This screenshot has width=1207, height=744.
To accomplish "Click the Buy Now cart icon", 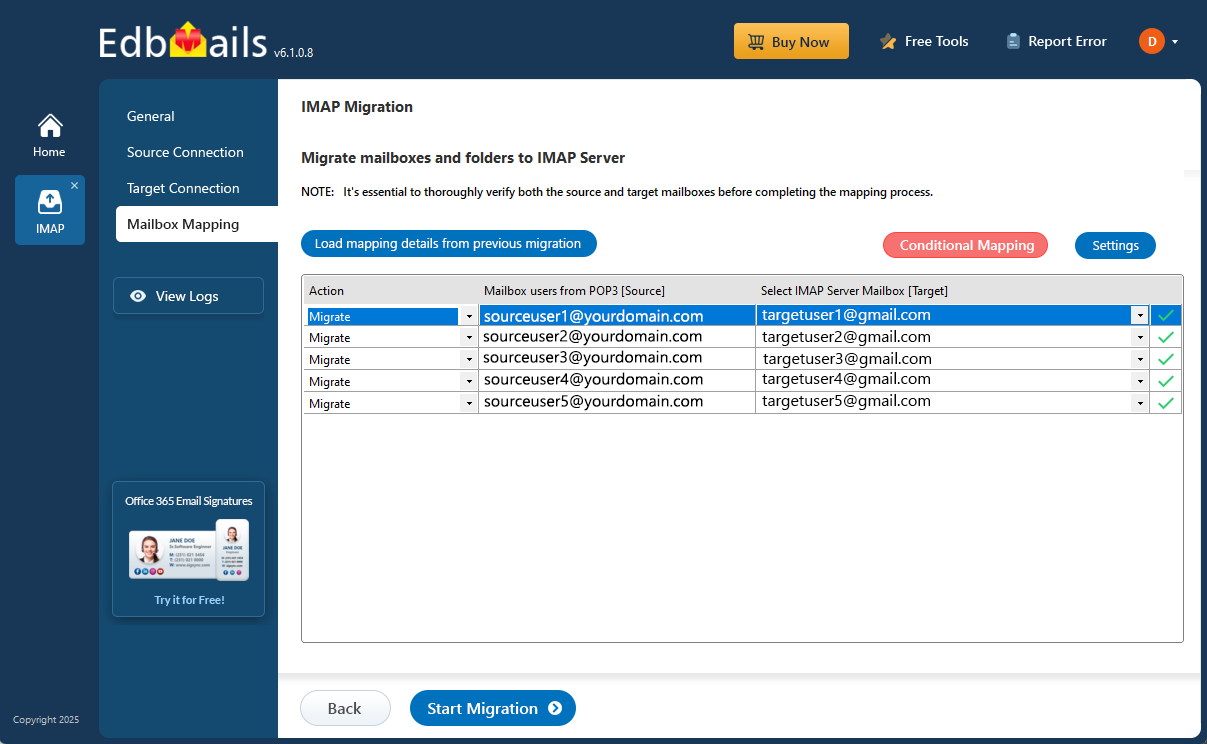I will click(x=757, y=41).
